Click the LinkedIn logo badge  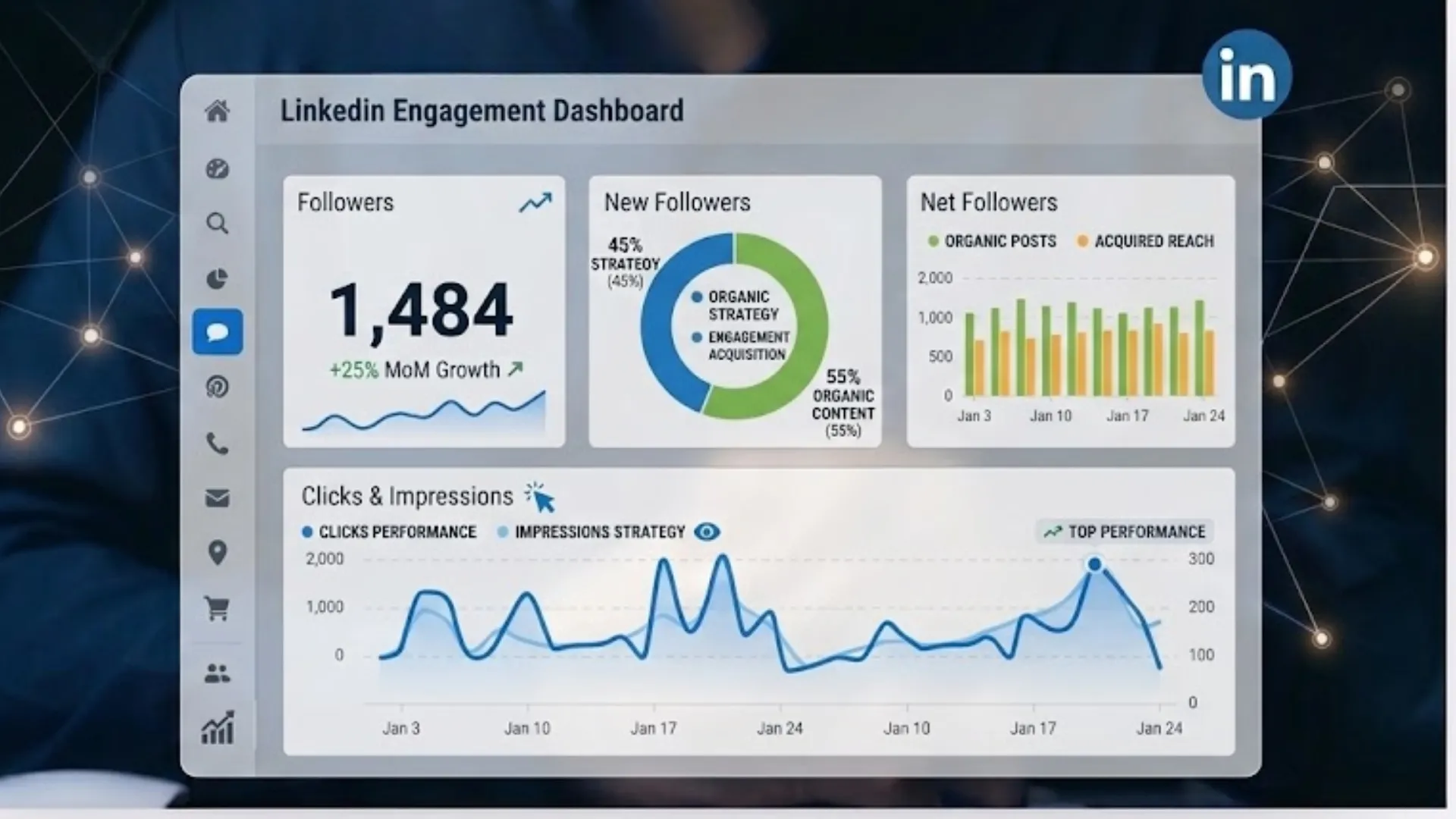point(1247,74)
